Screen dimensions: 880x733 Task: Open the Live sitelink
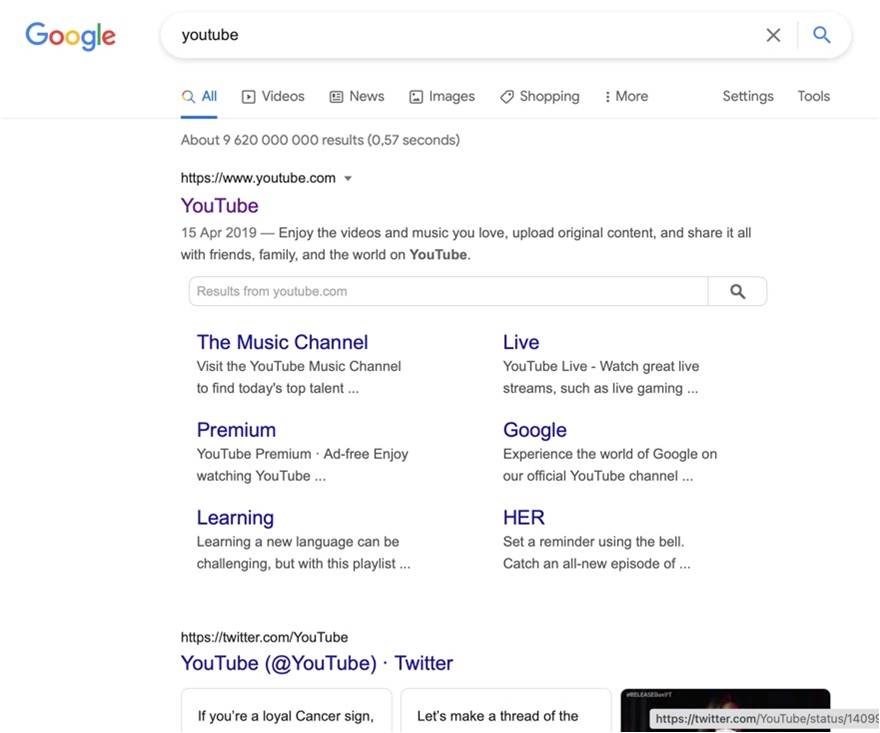tap(521, 342)
